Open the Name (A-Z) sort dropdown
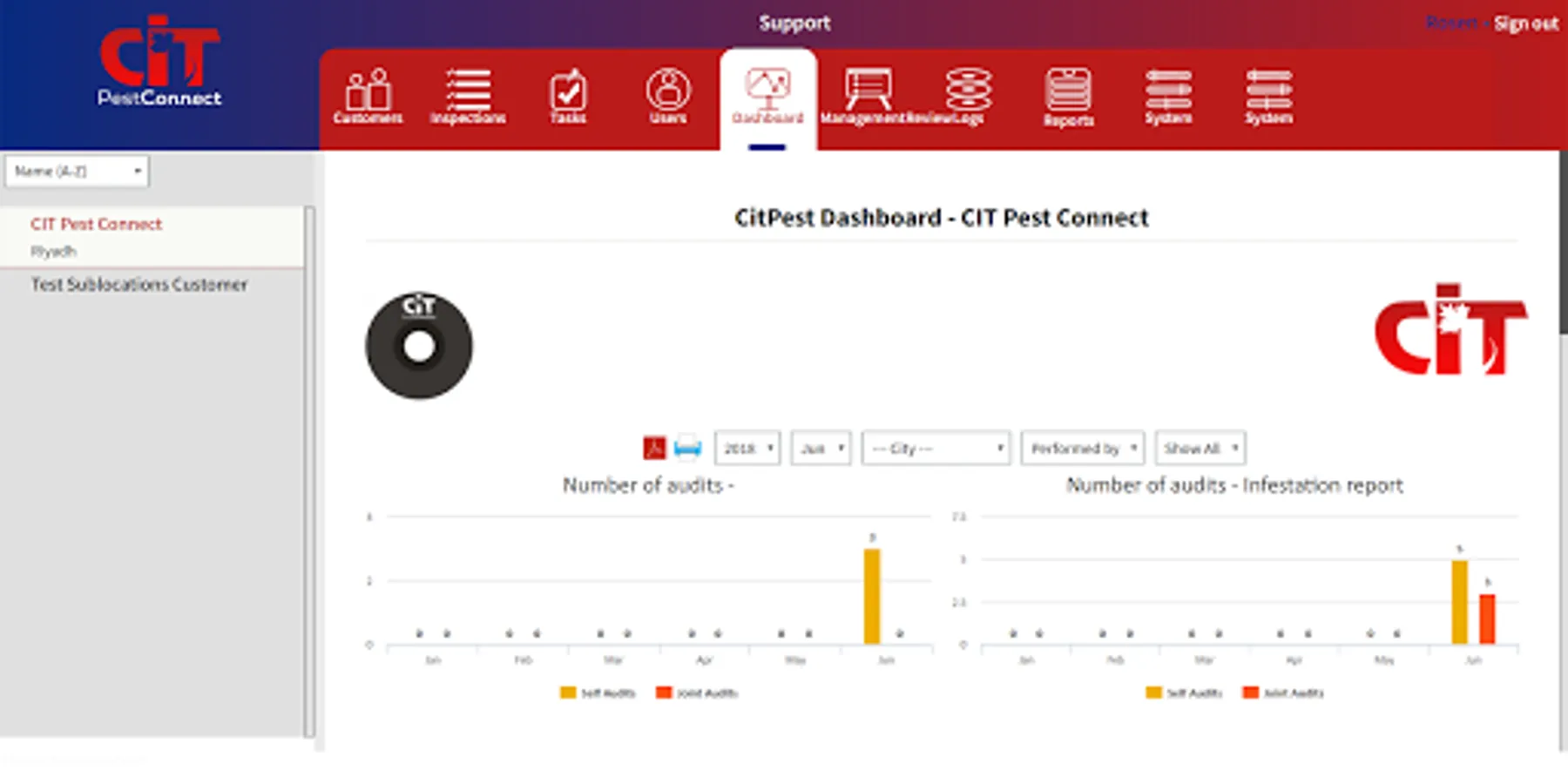 [x=77, y=171]
